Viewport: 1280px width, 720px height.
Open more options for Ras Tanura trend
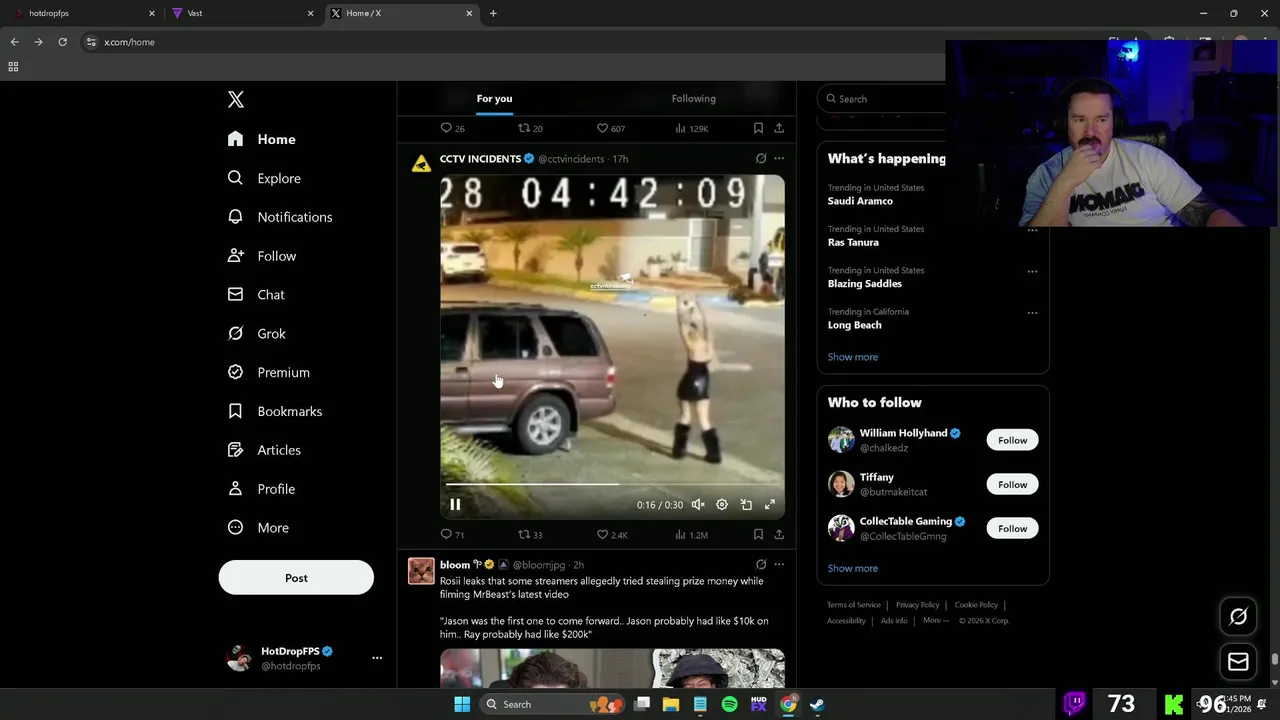point(1032,230)
